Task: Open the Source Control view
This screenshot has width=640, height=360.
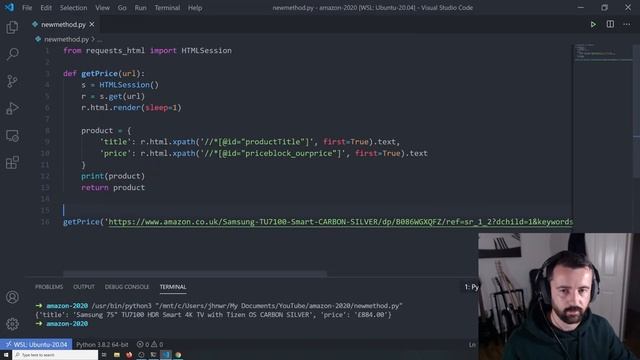Action: coord(12,81)
